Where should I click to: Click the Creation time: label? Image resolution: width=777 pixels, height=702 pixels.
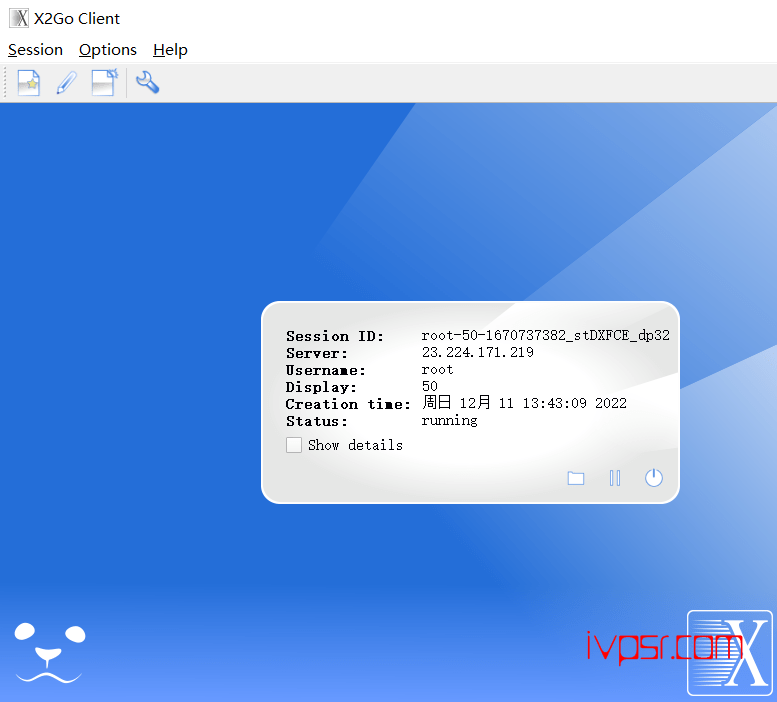(x=348, y=404)
